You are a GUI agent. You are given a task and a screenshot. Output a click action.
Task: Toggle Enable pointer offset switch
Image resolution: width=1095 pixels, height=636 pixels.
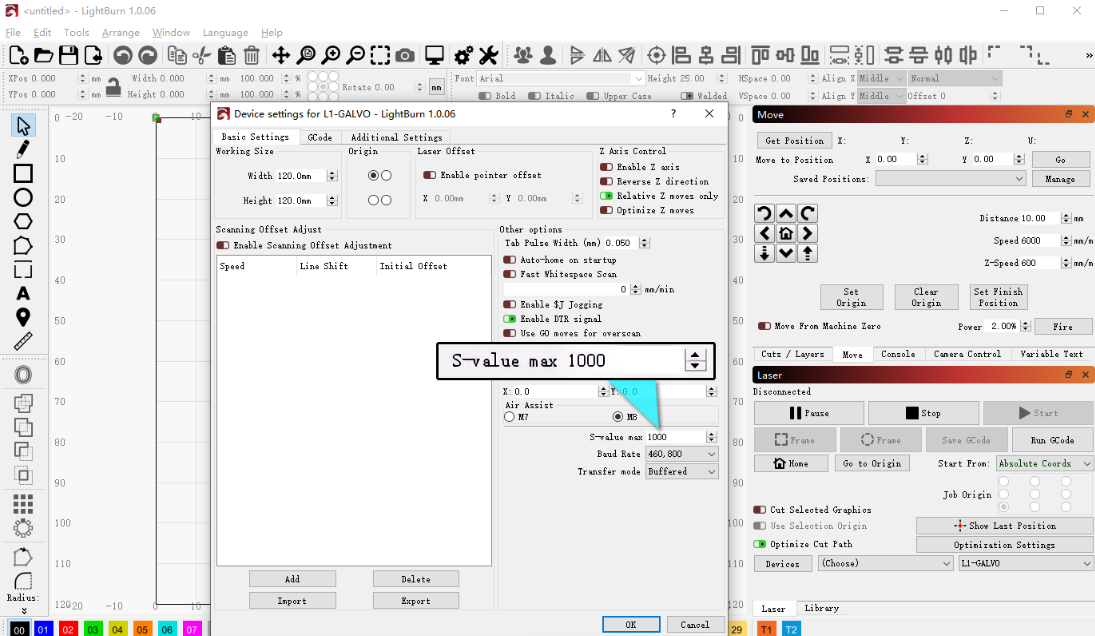[x=429, y=175]
